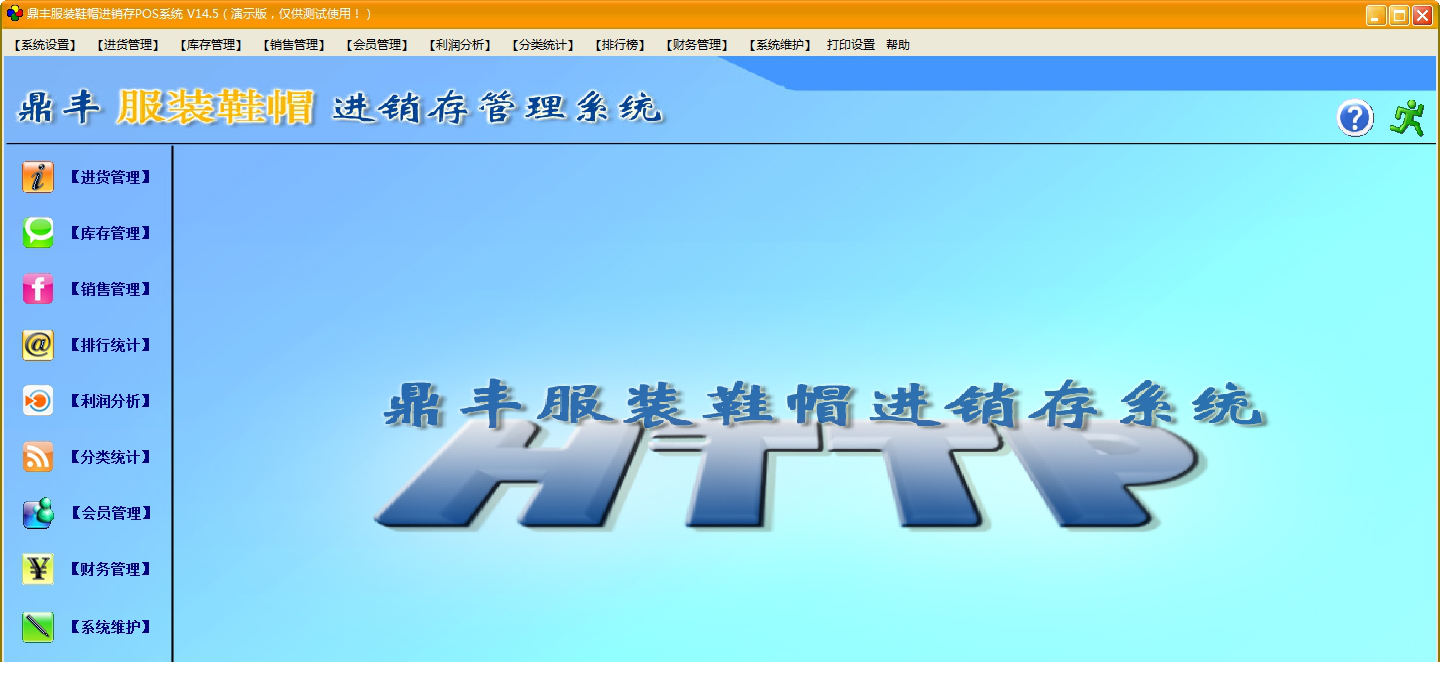Open the 【排行榜】 menu
The height and width of the screenshot is (688, 1440).
(x=620, y=45)
